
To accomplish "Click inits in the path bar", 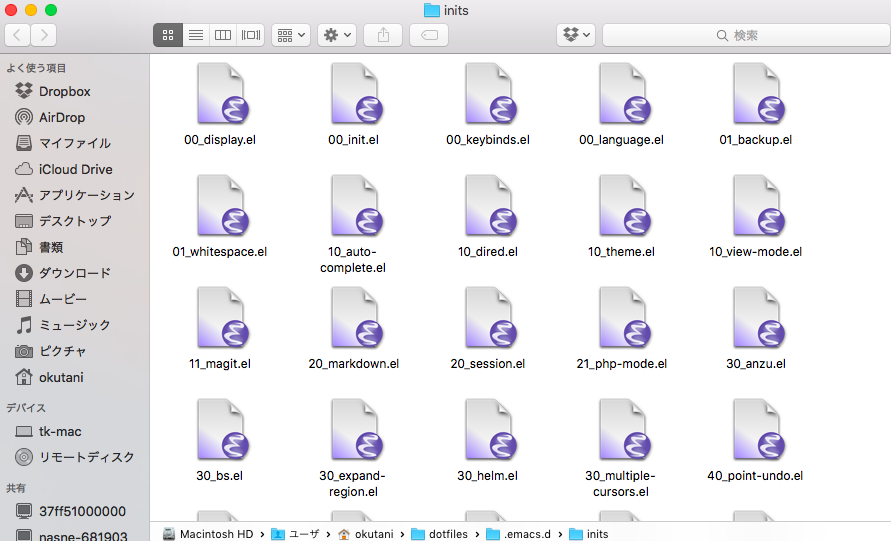I will coord(589,534).
